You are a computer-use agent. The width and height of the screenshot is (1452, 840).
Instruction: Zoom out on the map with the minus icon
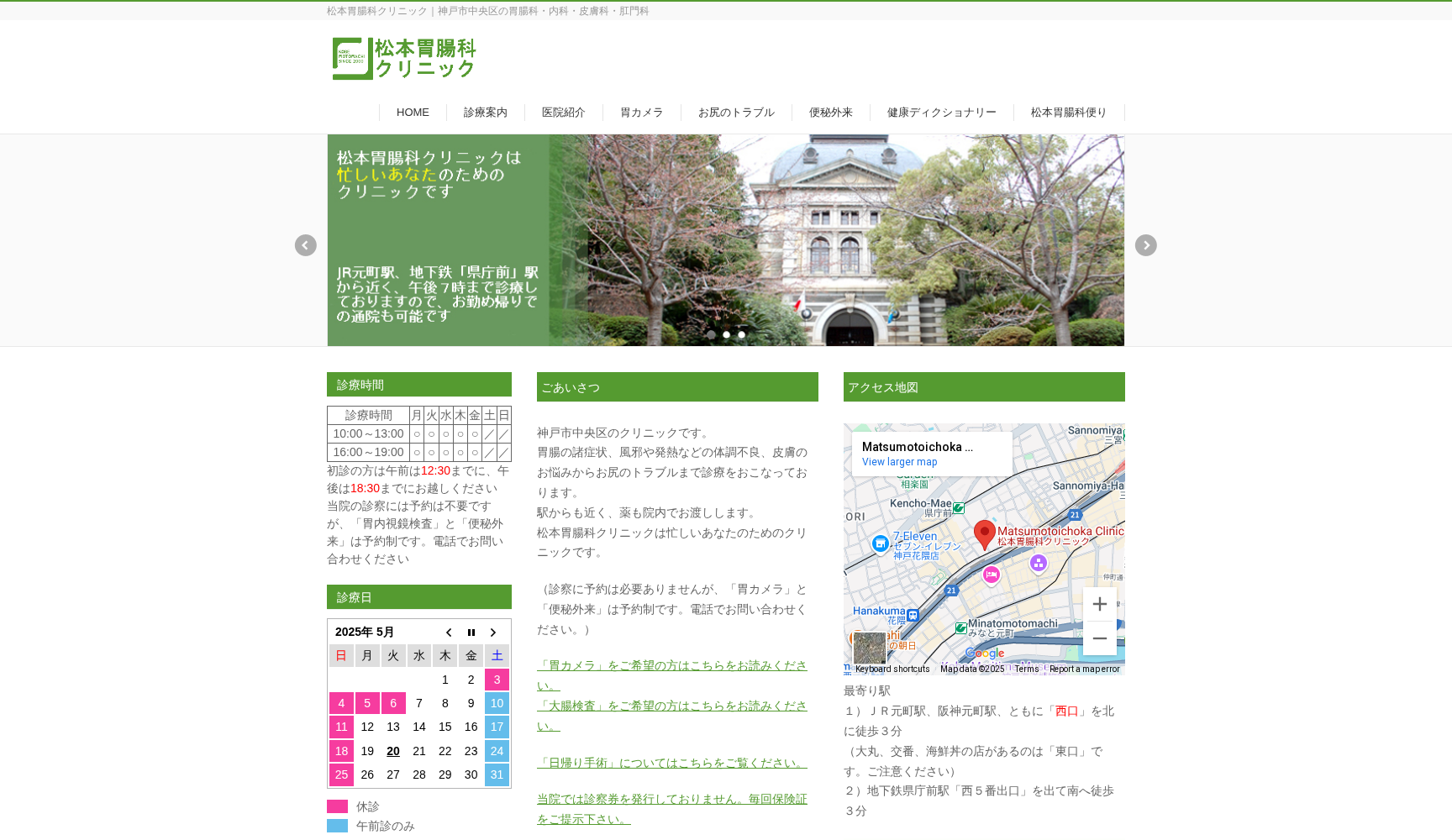(x=1099, y=638)
